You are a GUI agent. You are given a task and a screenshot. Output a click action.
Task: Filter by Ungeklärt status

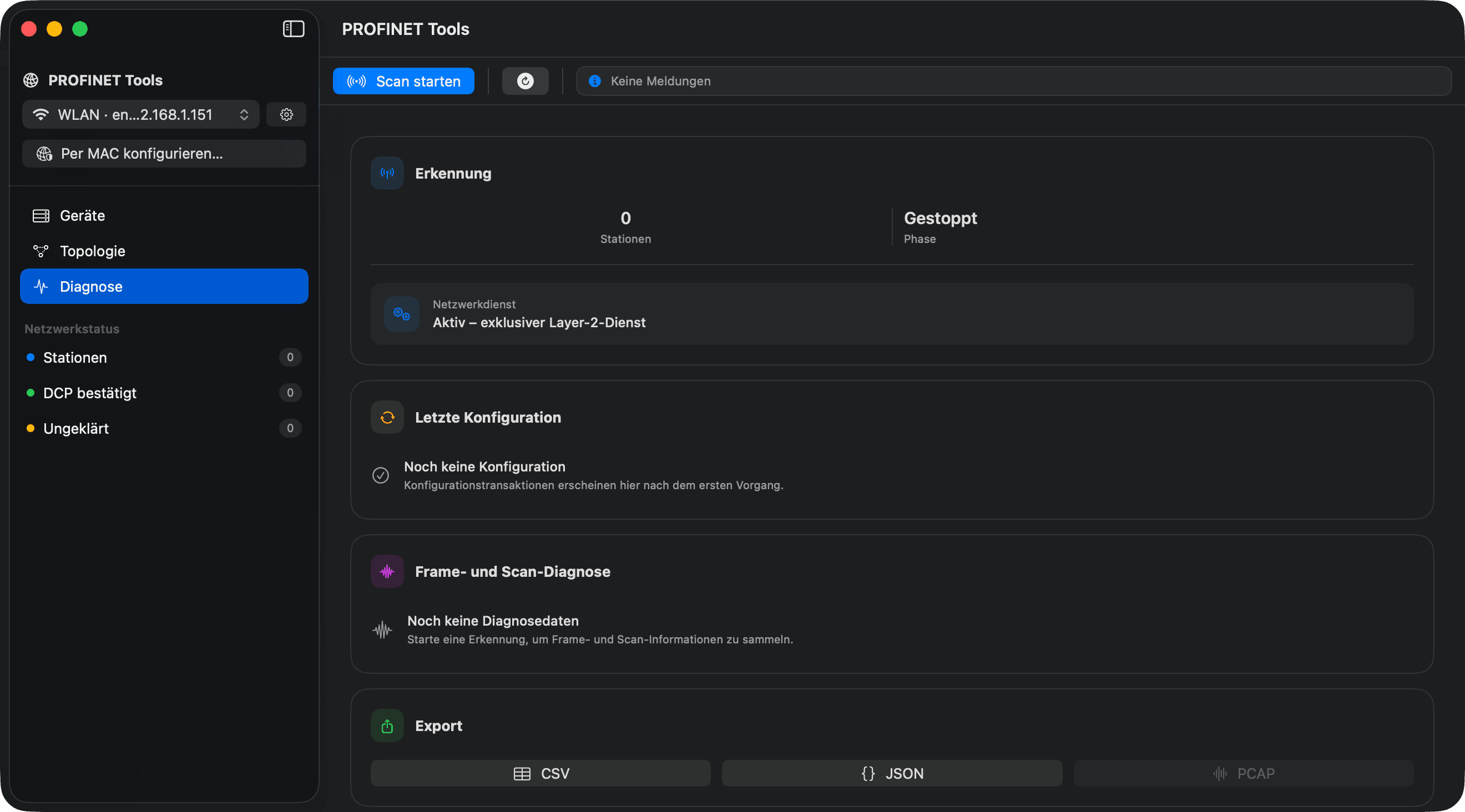click(164, 428)
